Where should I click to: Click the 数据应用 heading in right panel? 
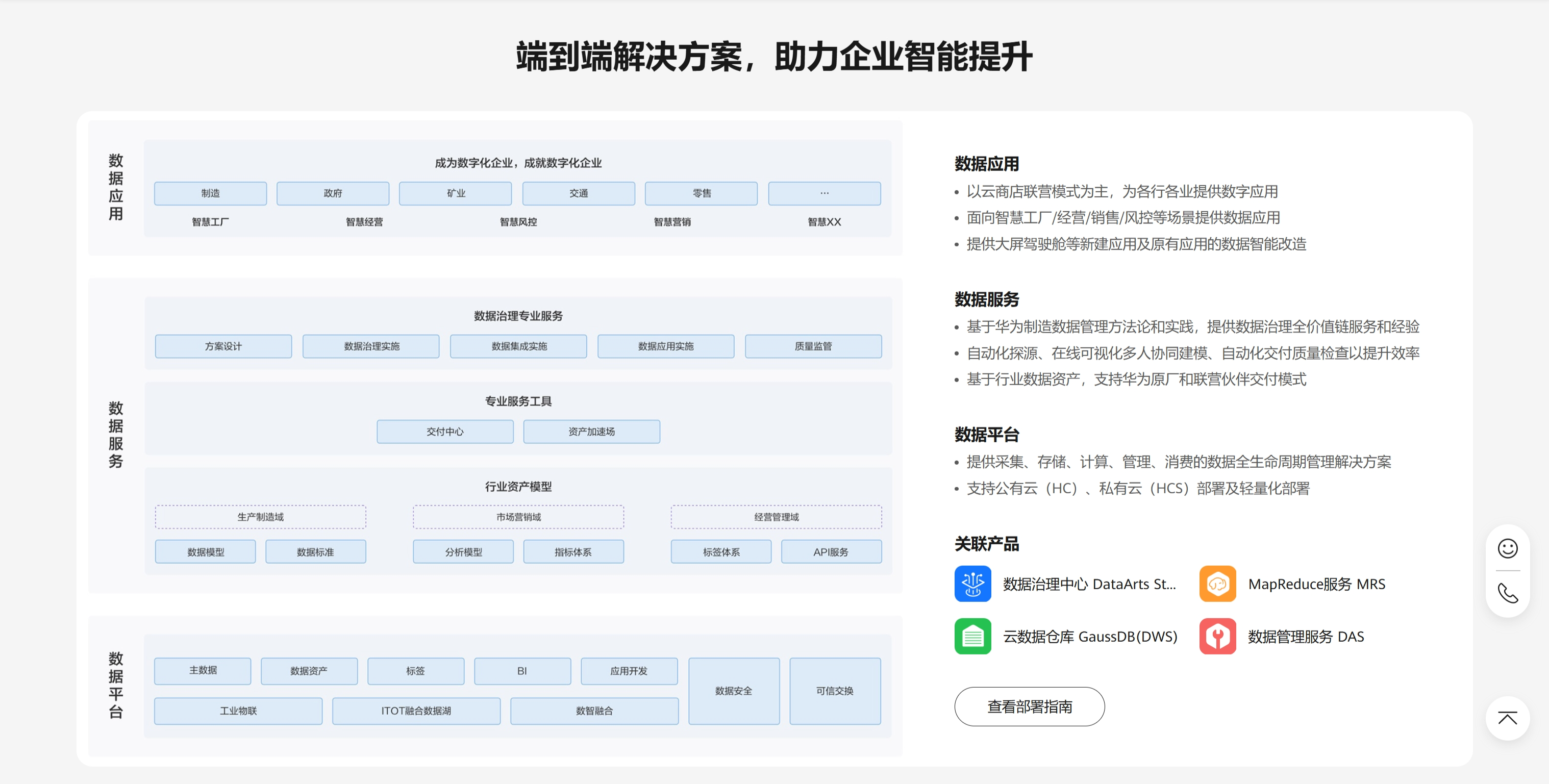click(x=987, y=164)
